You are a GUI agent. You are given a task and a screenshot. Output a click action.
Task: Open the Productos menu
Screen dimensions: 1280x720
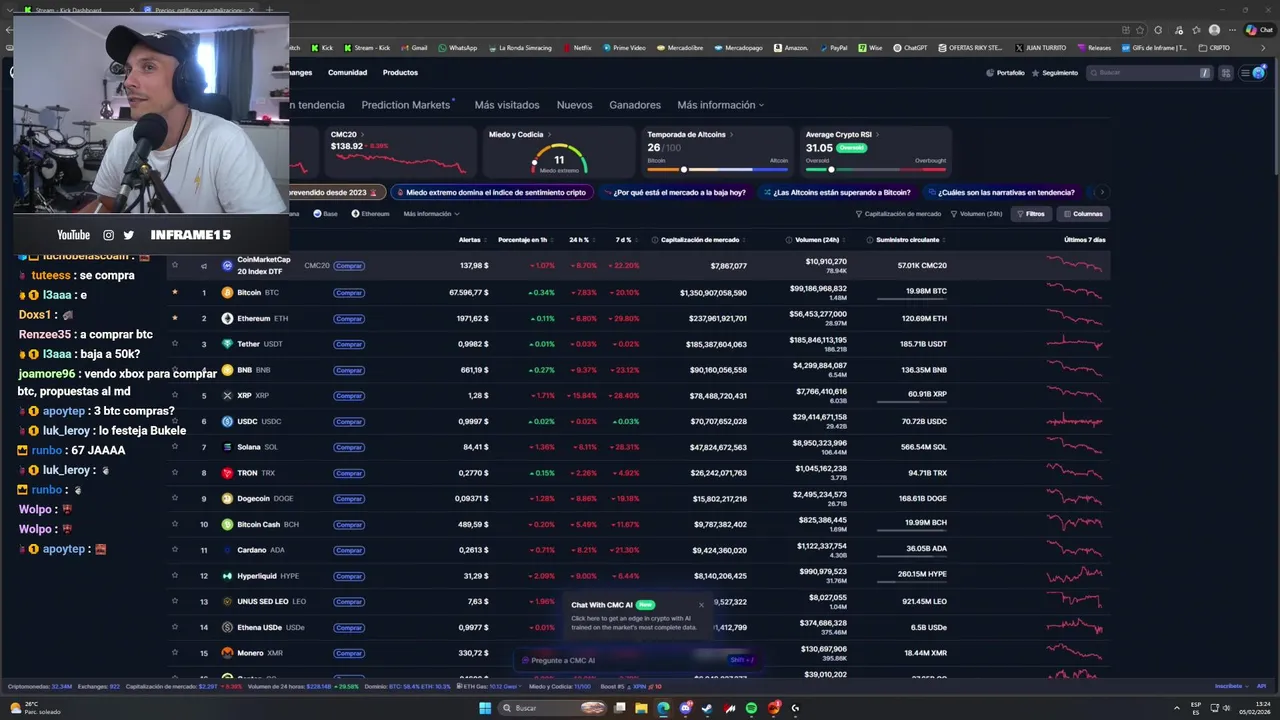coord(400,73)
